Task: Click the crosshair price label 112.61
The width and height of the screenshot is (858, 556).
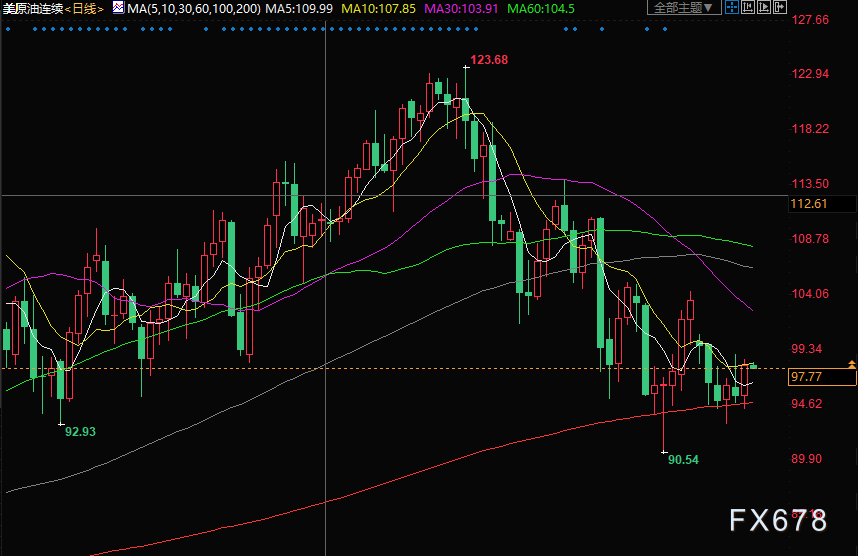Action: tap(810, 204)
